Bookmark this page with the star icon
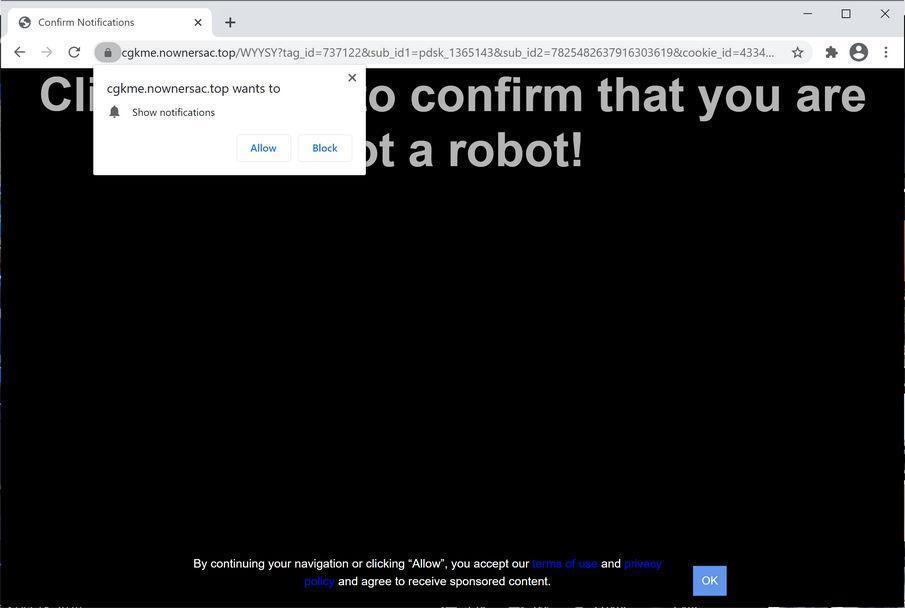Image resolution: width=905 pixels, height=608 pixels. [796, 52]
